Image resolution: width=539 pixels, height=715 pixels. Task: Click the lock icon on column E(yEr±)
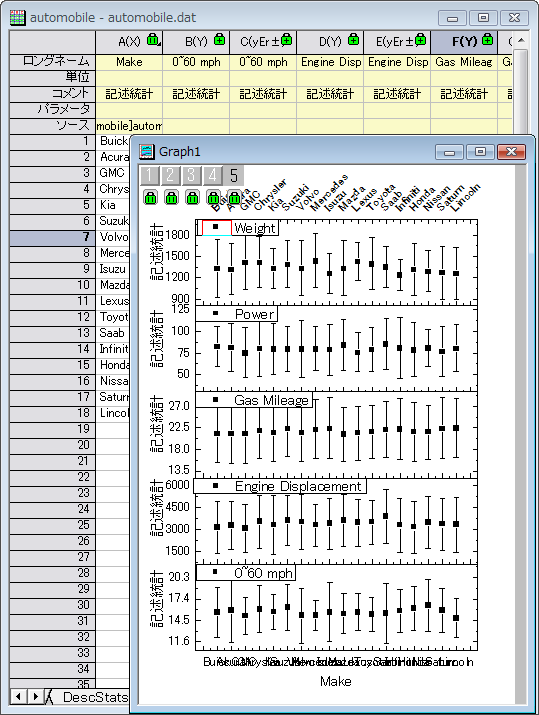pos(420,40)
